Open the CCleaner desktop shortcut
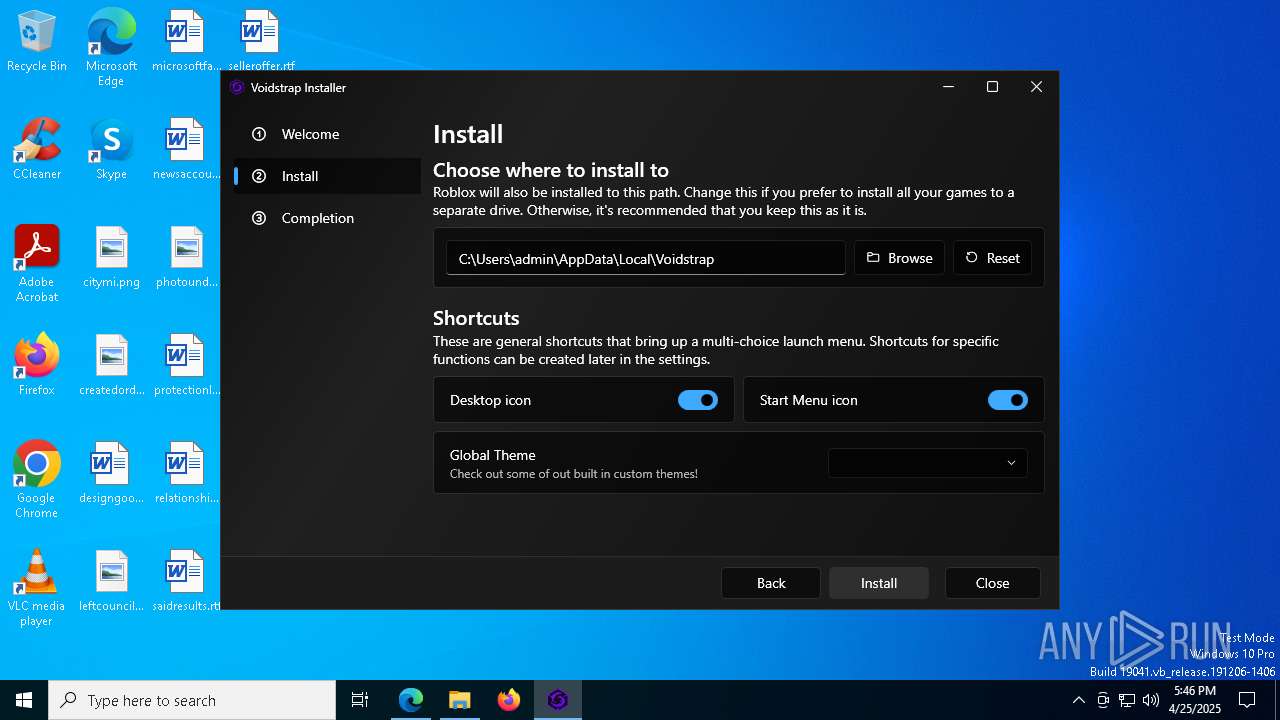1280x720 pixels. (x=37, y=148)
